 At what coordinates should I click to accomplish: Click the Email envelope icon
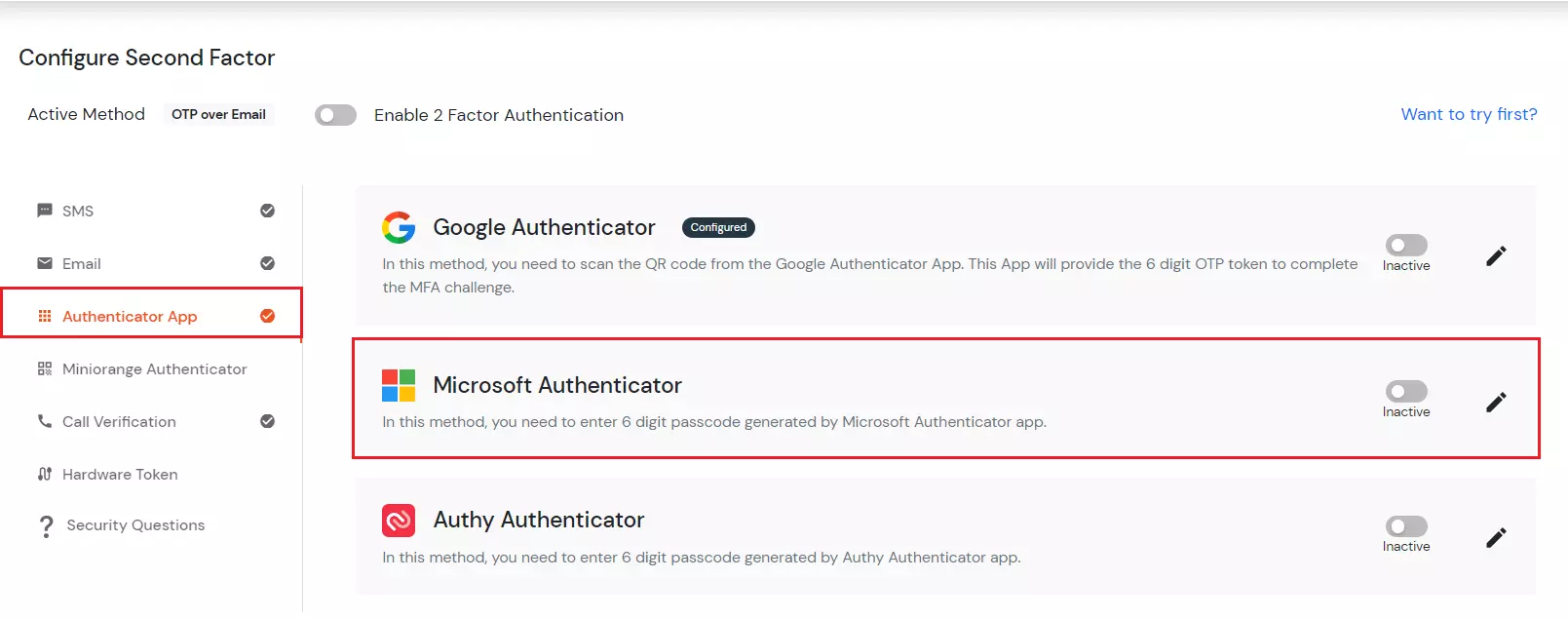click(x=44, y=263)
